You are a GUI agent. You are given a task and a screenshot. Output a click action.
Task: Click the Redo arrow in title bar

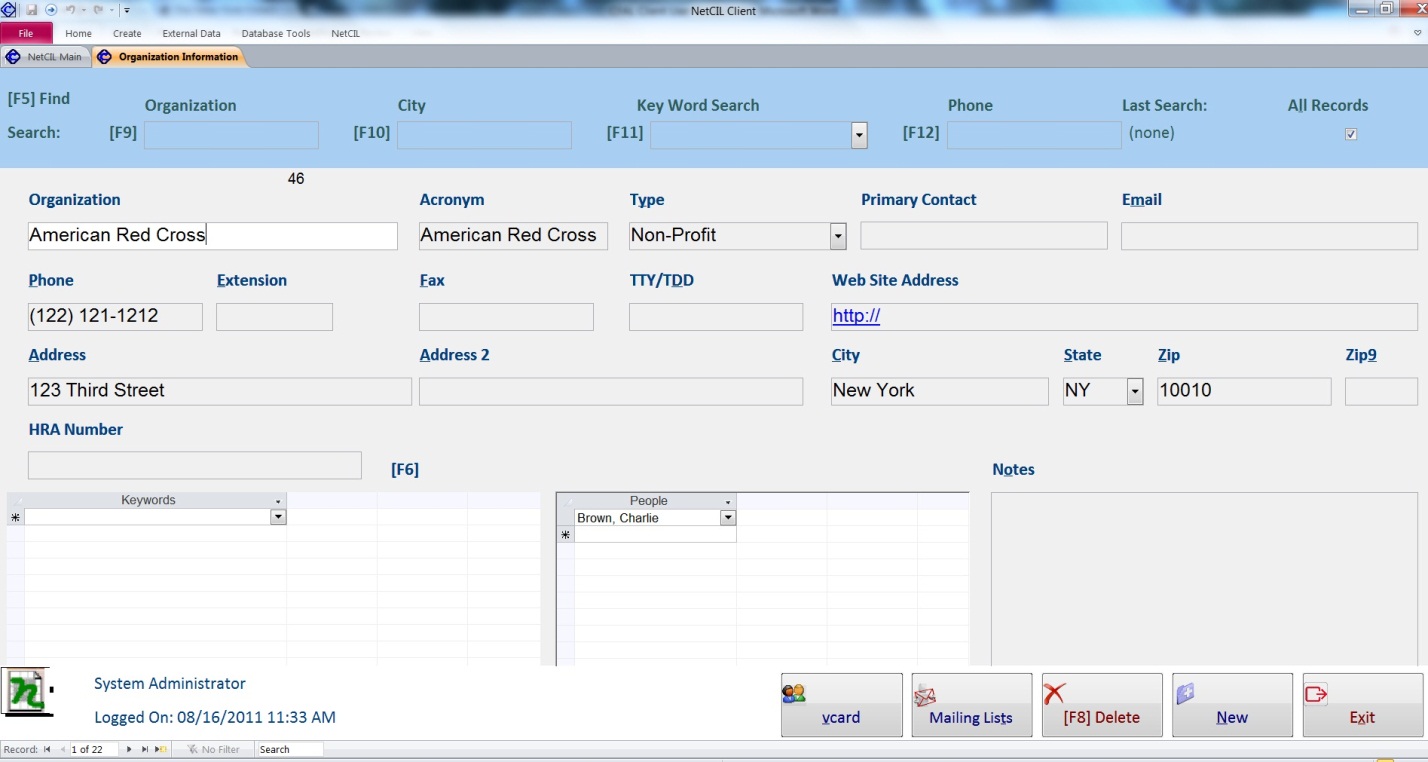click(x=98, y=10)
